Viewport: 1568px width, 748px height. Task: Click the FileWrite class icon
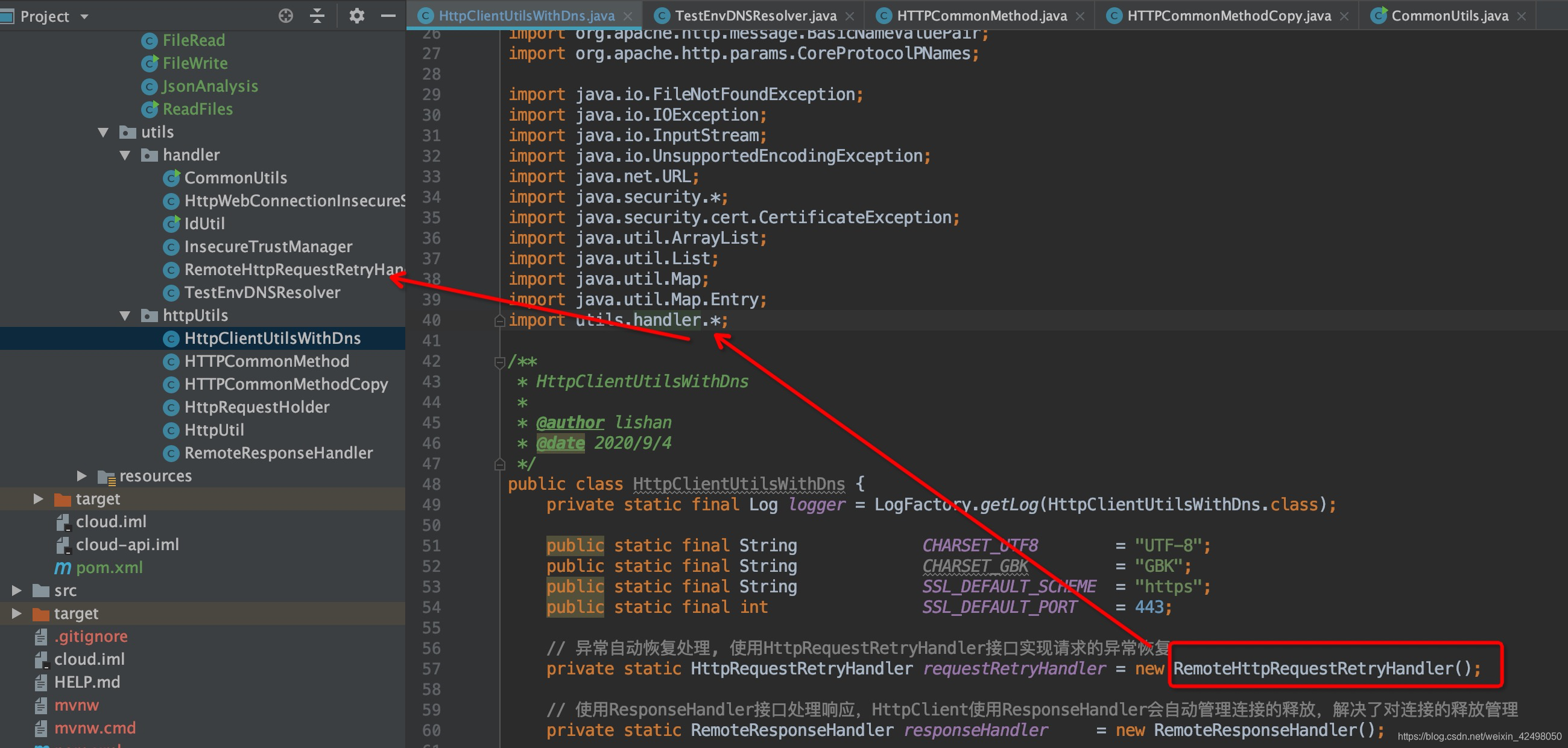click(x=150, y=63)
